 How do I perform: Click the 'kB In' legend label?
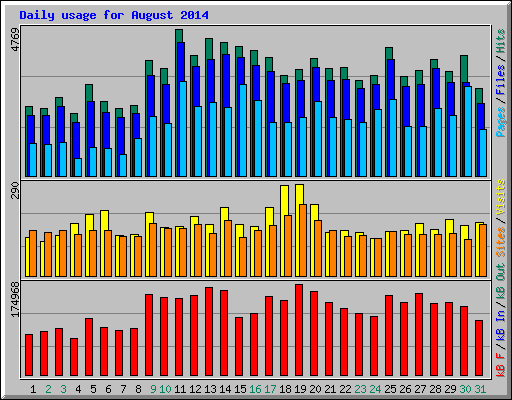(x=500, y=325)
